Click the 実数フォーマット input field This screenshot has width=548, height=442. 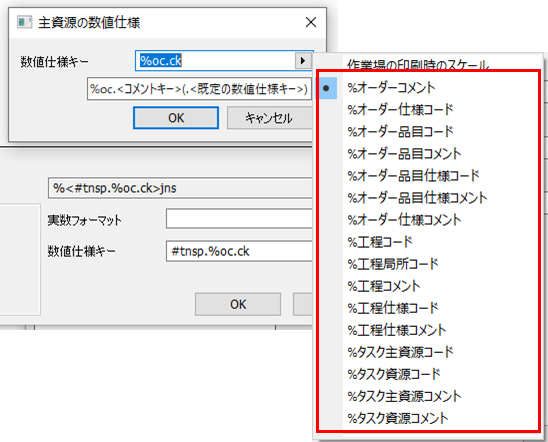tap(239, 219)
